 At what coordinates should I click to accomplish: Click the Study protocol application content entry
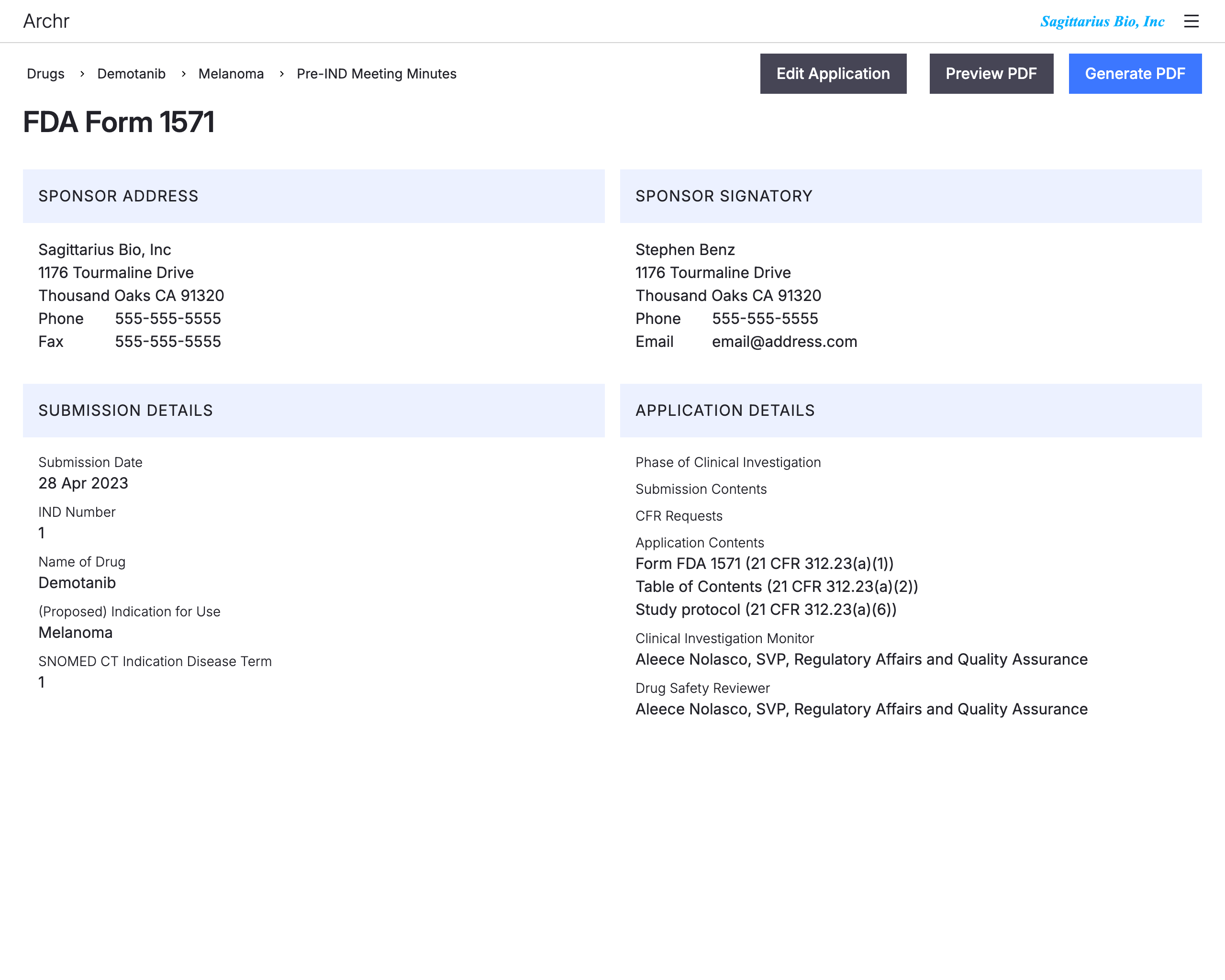tap(765, 609)
